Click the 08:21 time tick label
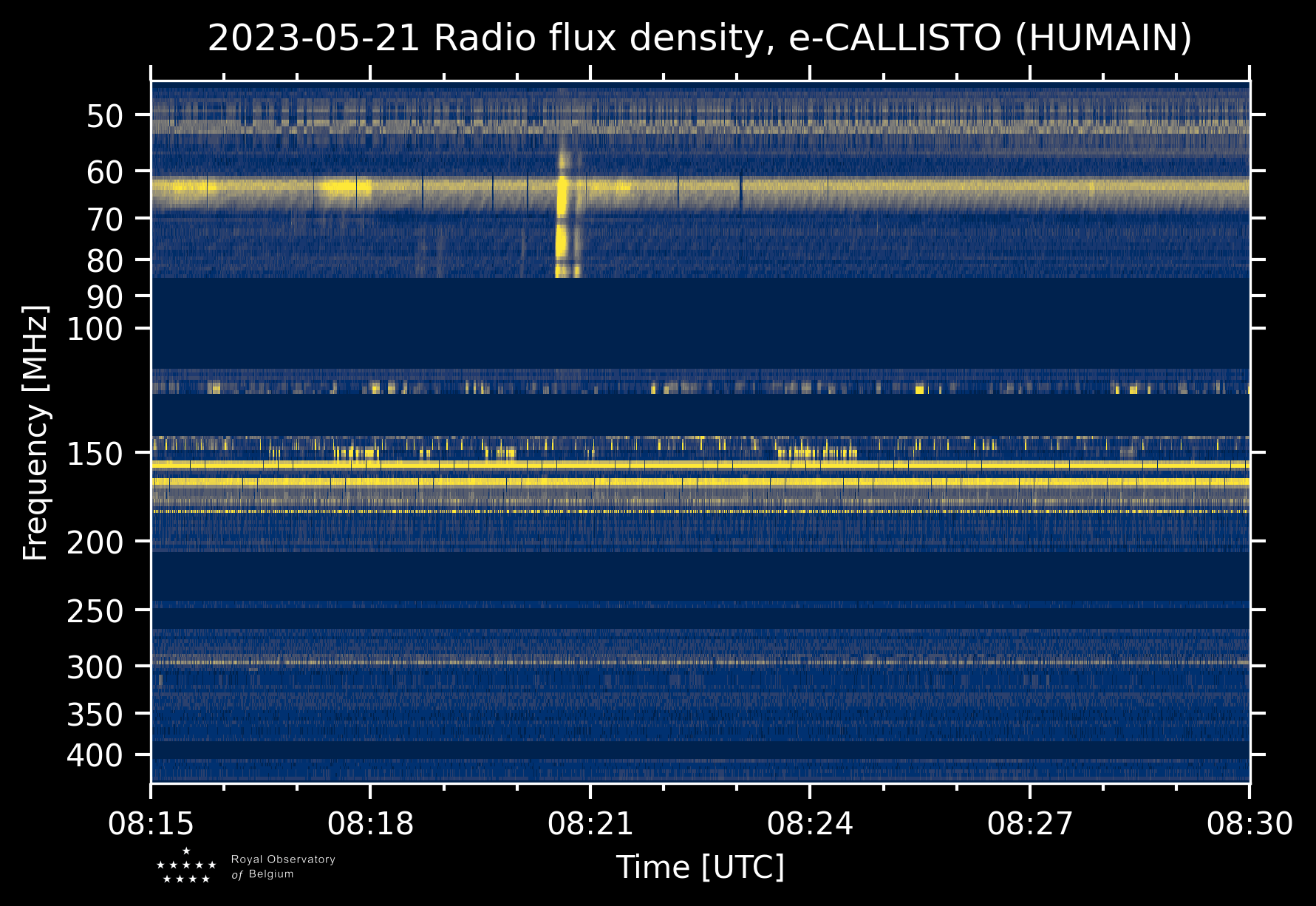The width and height of the screenshot is (1316, 906). 590,823
